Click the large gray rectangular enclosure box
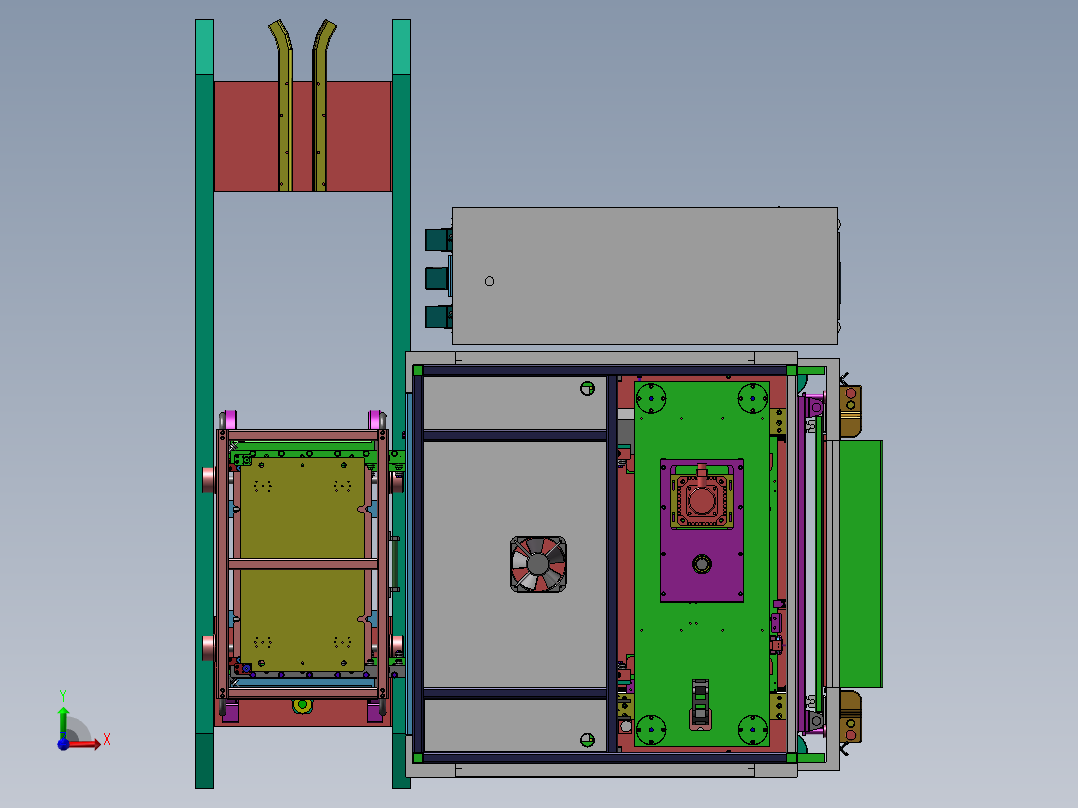 [x=645, y=276]
